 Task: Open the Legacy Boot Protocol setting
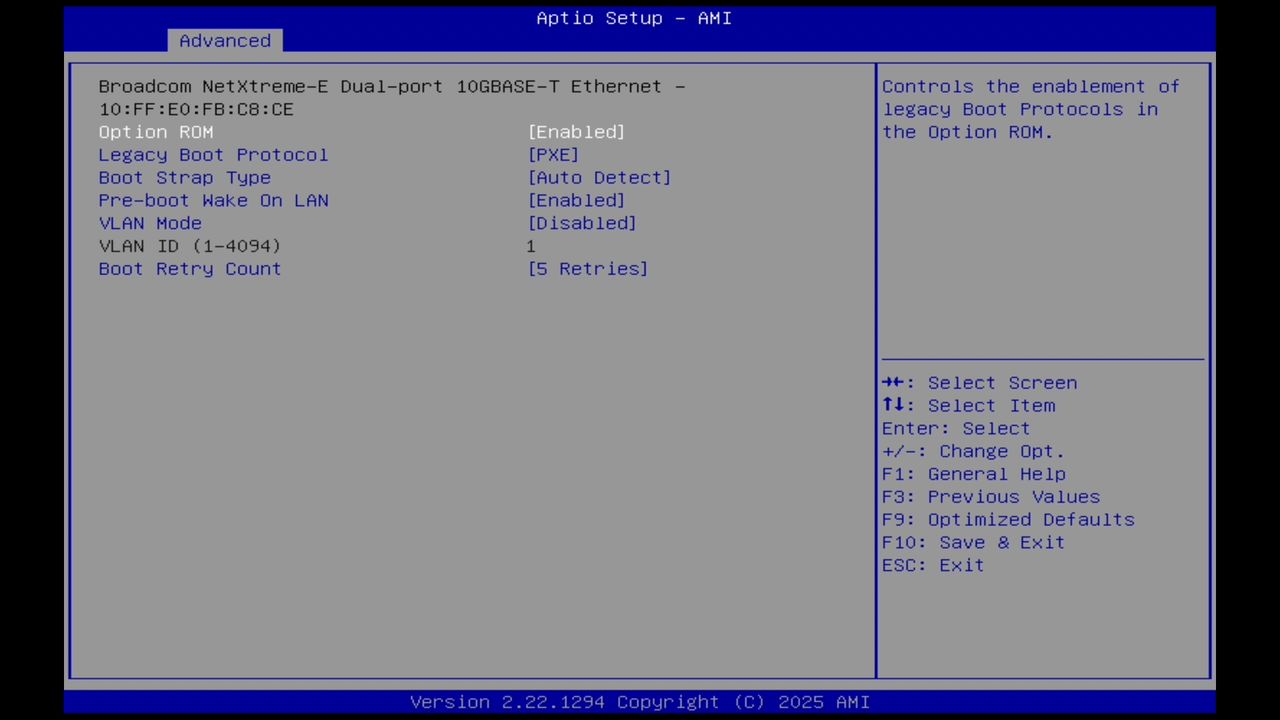213,155
